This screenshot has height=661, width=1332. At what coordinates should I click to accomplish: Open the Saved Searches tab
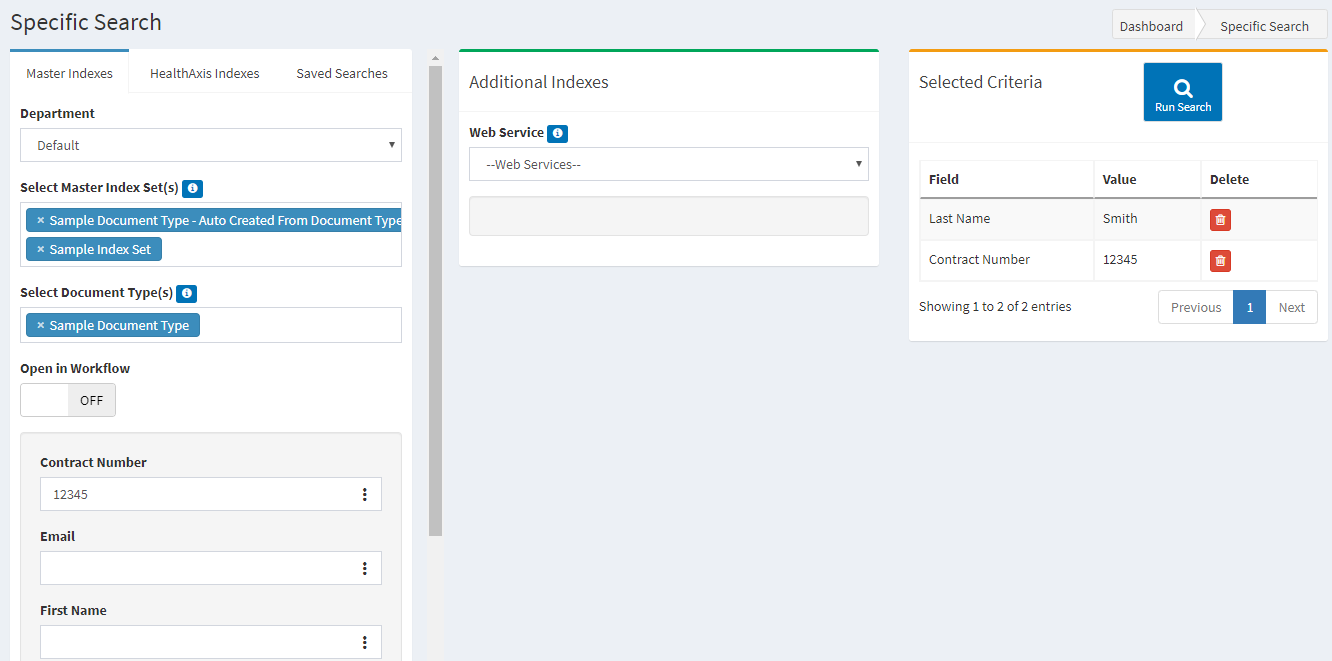click(341, 73)
